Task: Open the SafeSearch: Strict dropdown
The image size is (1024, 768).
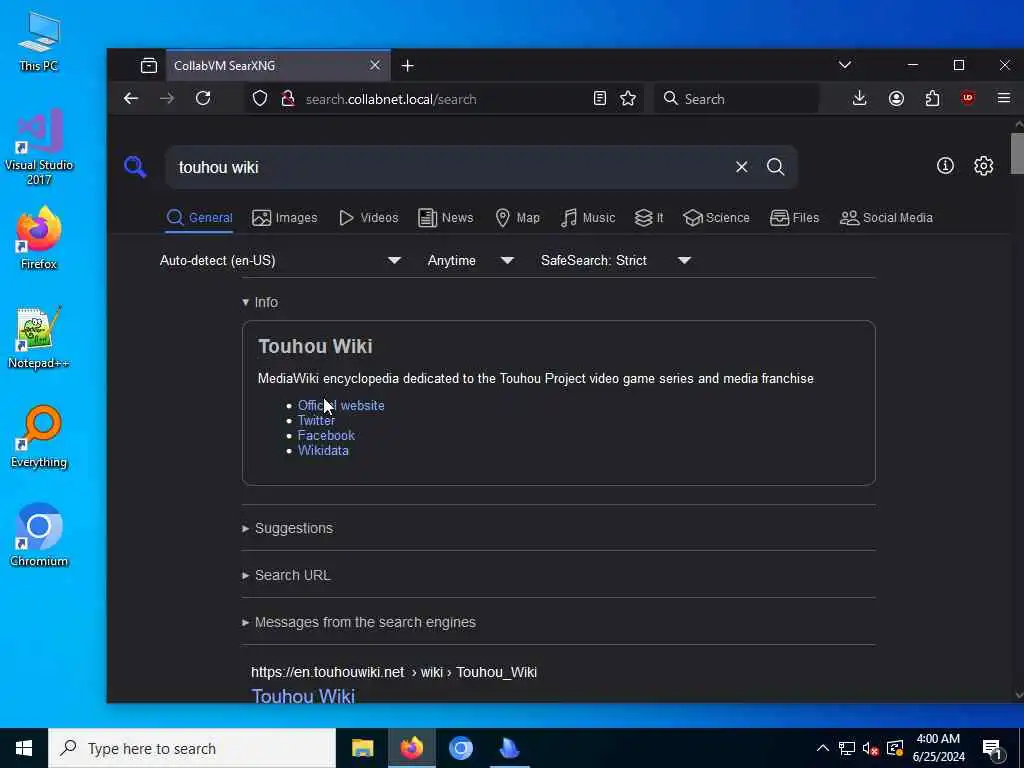Action: [x=615, y=261]
